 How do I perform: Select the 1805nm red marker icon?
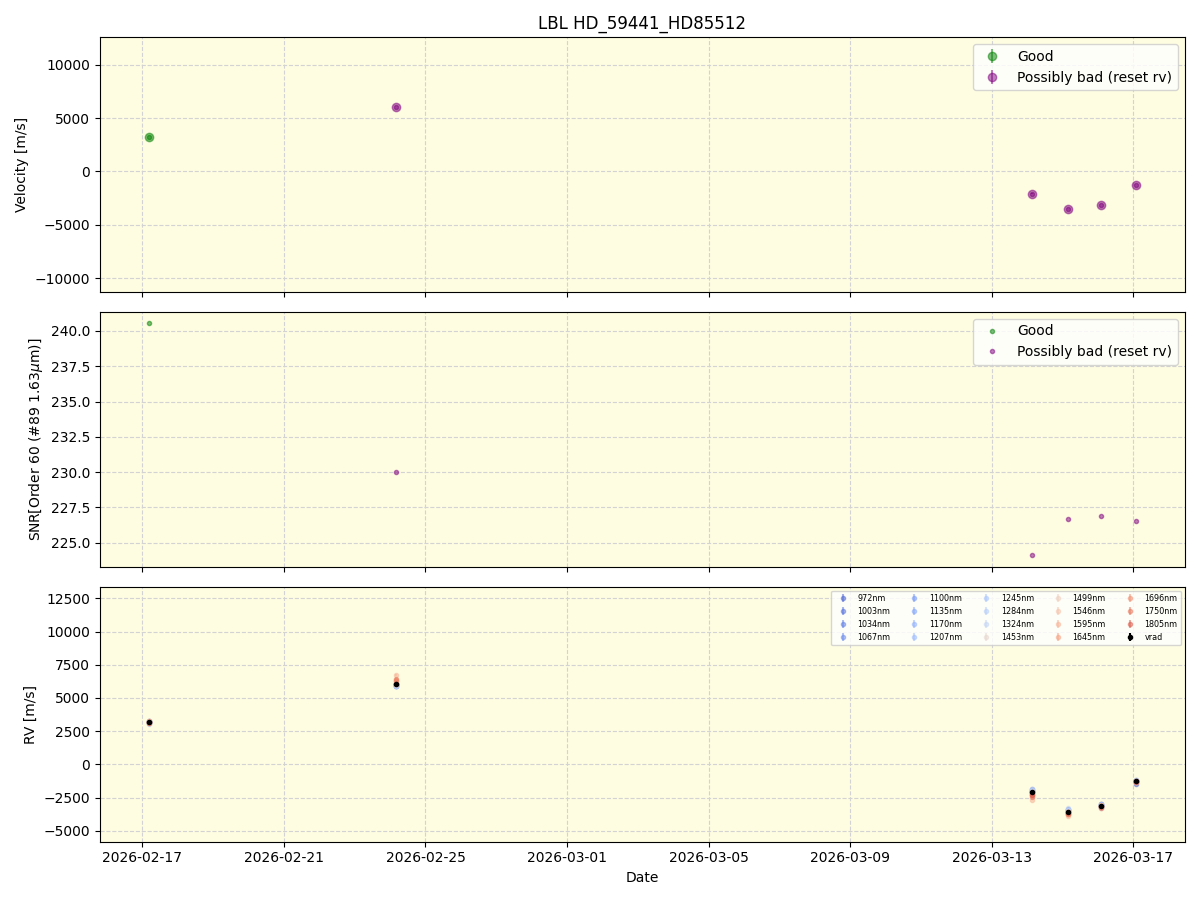click(1130, 623)
